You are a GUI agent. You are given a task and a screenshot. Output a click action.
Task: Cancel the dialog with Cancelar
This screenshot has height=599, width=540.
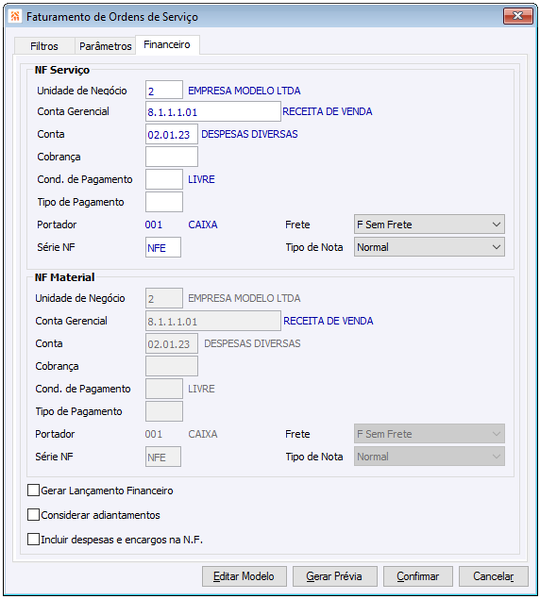(493, 576)
